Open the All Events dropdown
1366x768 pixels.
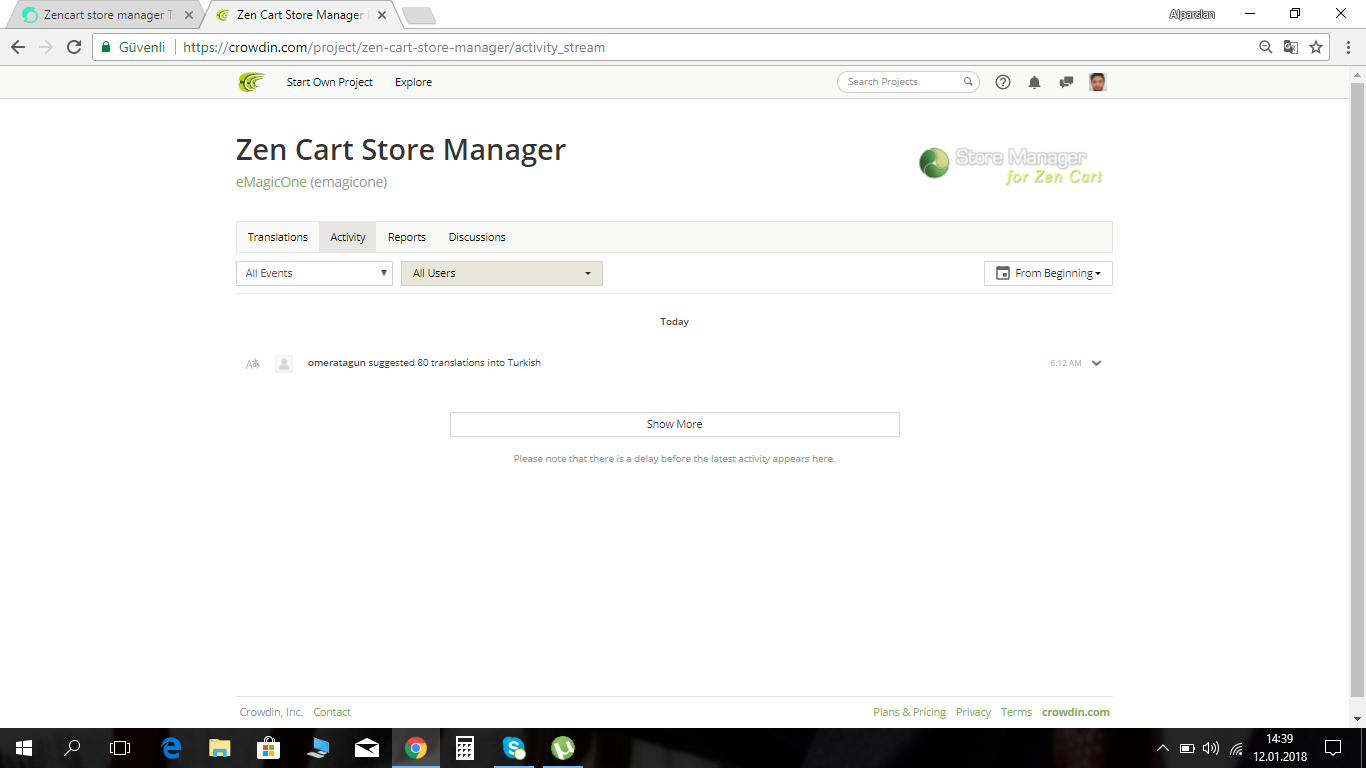click(x=314, y=273)
